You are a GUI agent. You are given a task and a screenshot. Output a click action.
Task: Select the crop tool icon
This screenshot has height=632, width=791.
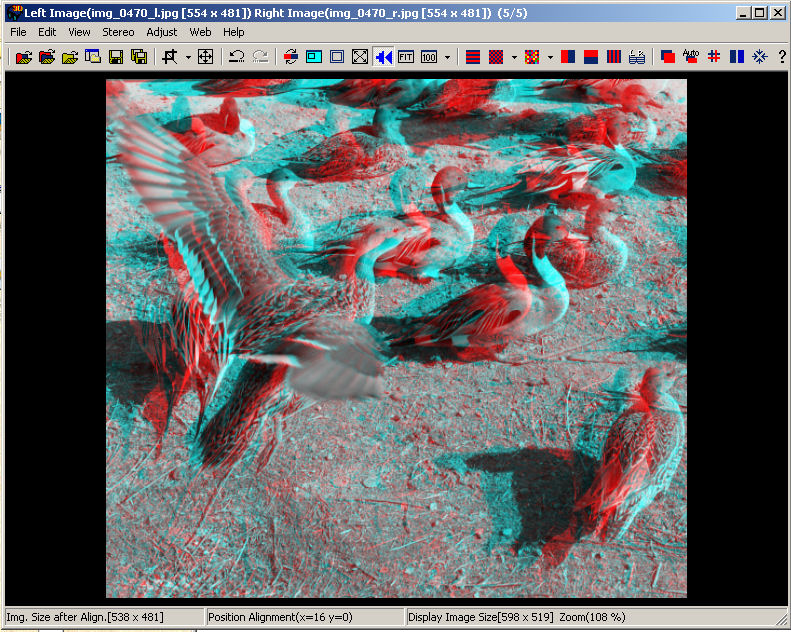(170, 57)
